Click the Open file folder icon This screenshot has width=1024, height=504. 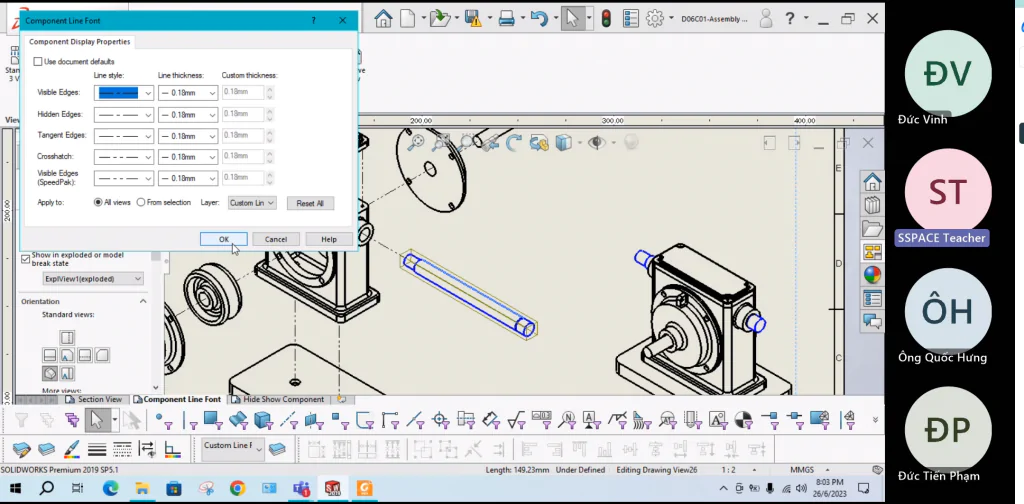click(440, 18)
